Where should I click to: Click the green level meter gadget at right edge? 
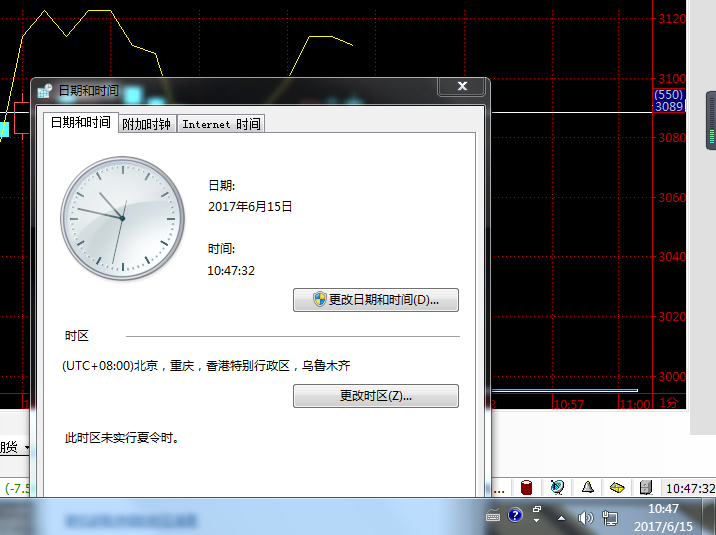point(711,121)
